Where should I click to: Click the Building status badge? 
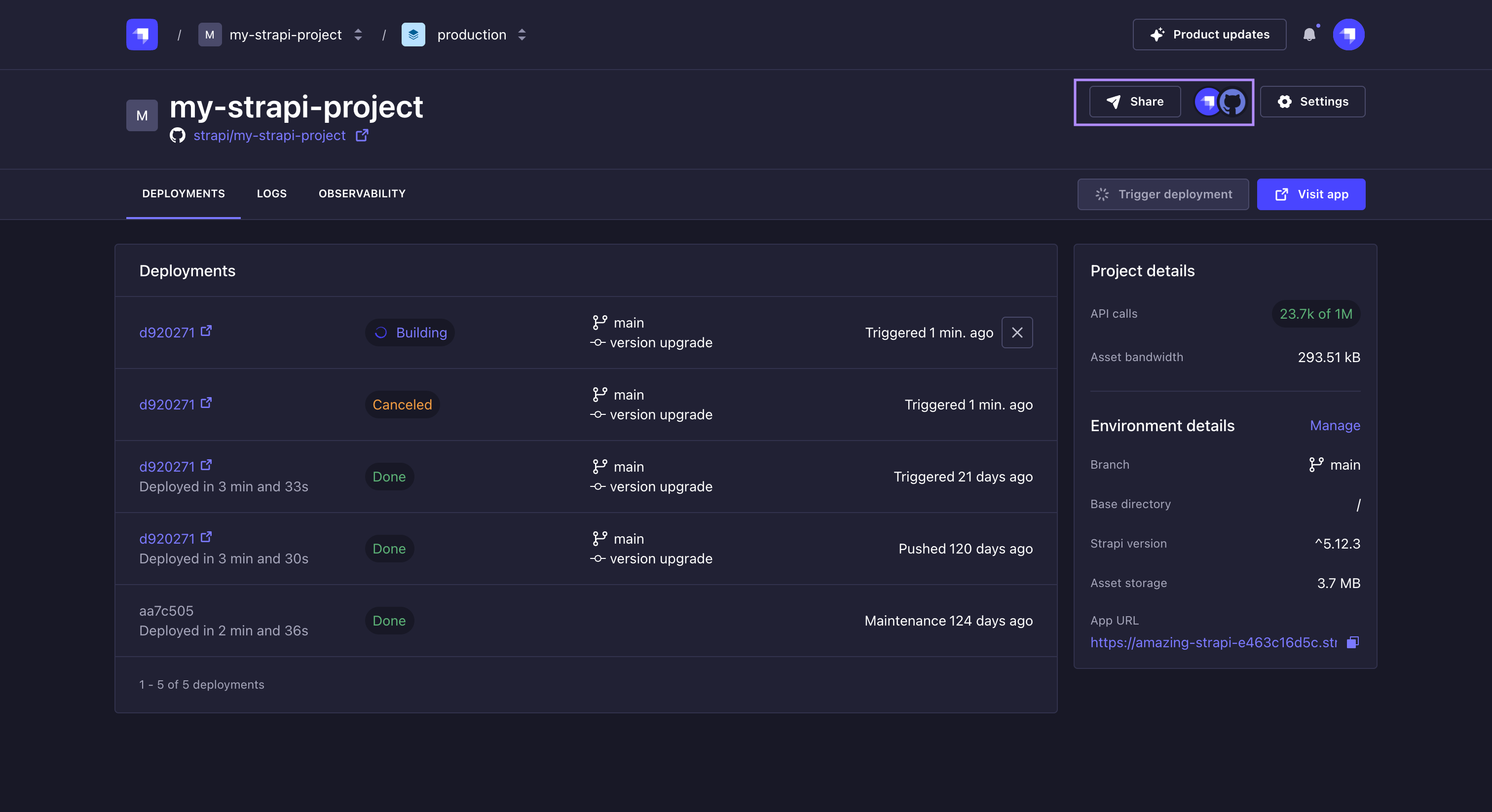coord(410,332)
